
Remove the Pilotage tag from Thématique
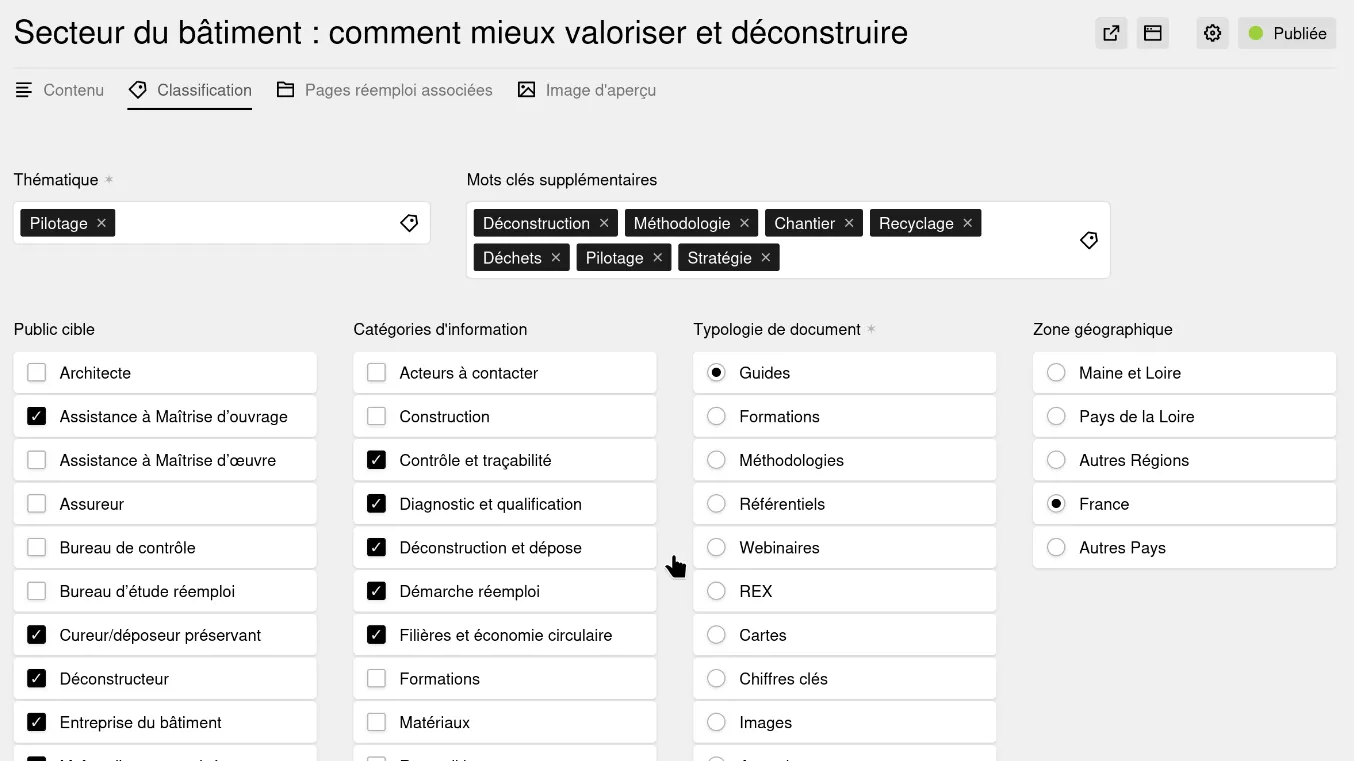coord(100,222)
